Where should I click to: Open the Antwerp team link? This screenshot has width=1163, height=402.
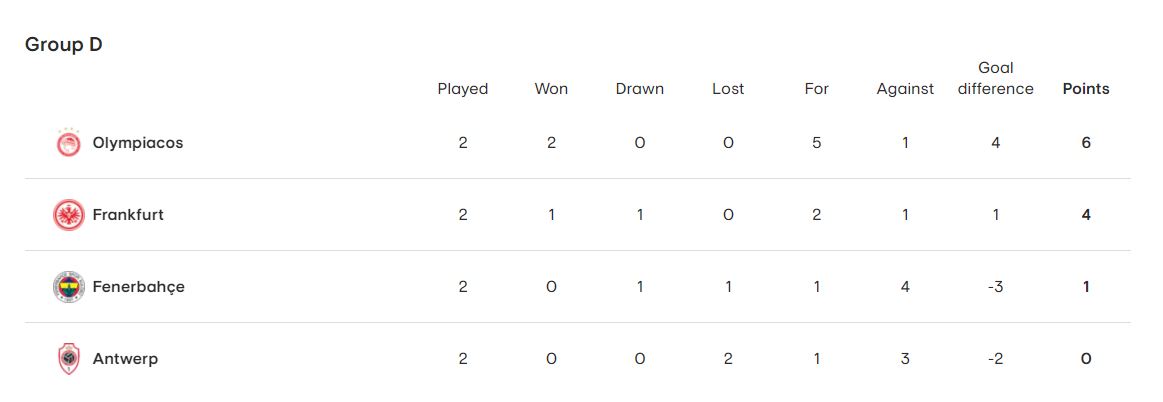125,359
